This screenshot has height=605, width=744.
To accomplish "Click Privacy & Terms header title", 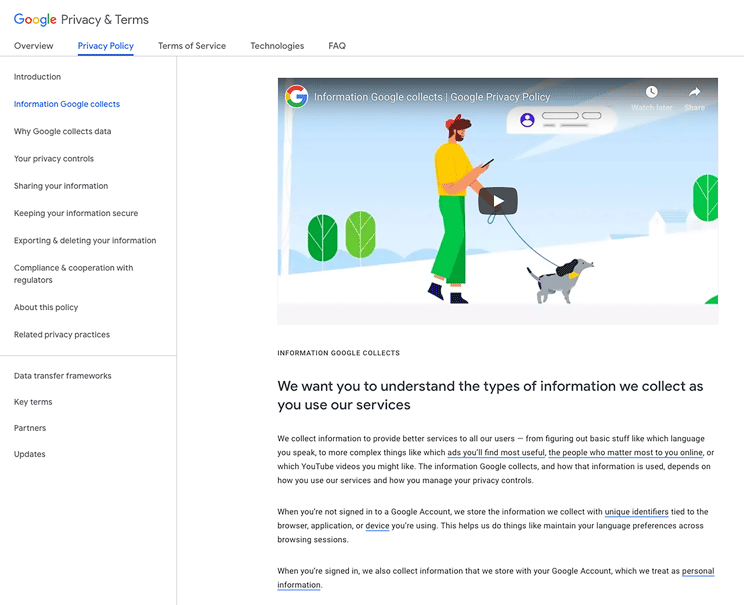I will 105,19.
